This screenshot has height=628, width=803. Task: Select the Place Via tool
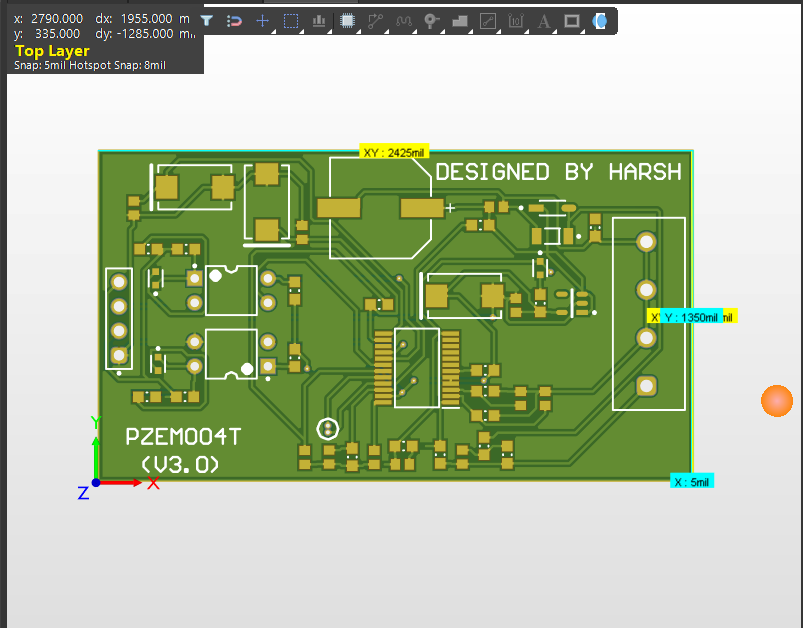click(432, 21)
